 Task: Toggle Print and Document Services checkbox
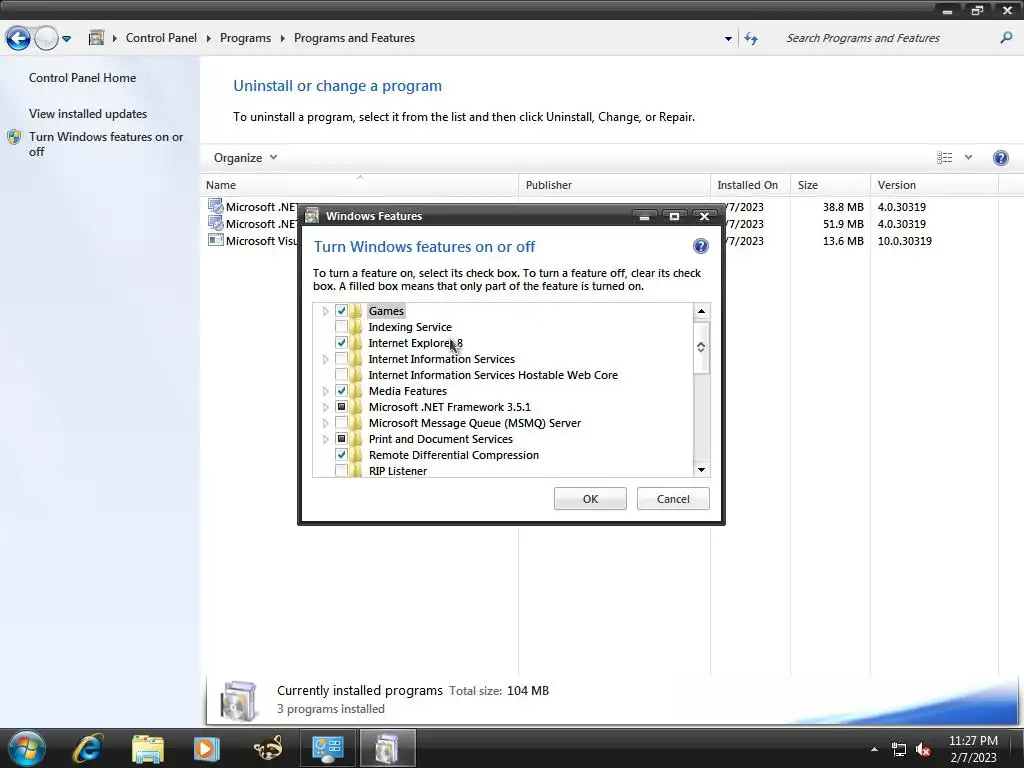pos(341,439)
